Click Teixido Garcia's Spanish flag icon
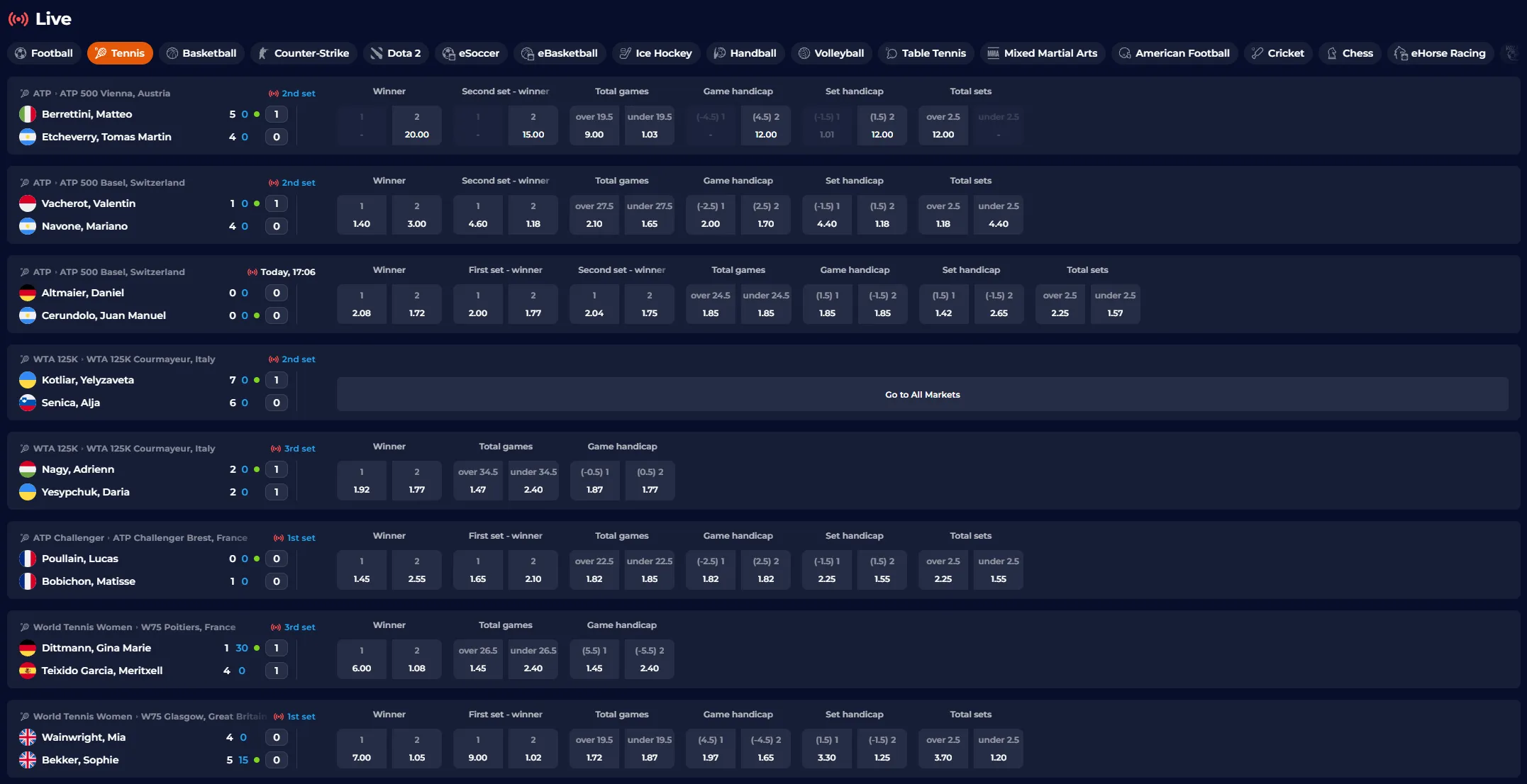Viewport: 1527px width, 784px height. point(28,671)
